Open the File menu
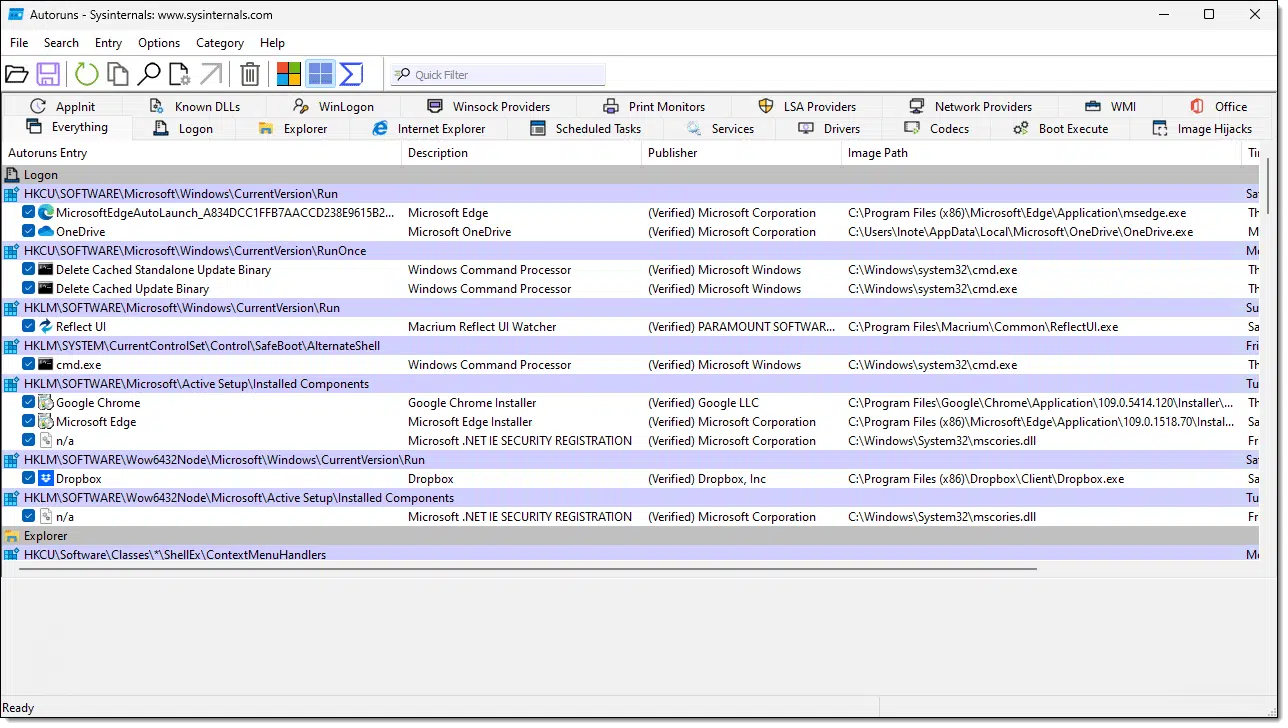 click(19, 43)
